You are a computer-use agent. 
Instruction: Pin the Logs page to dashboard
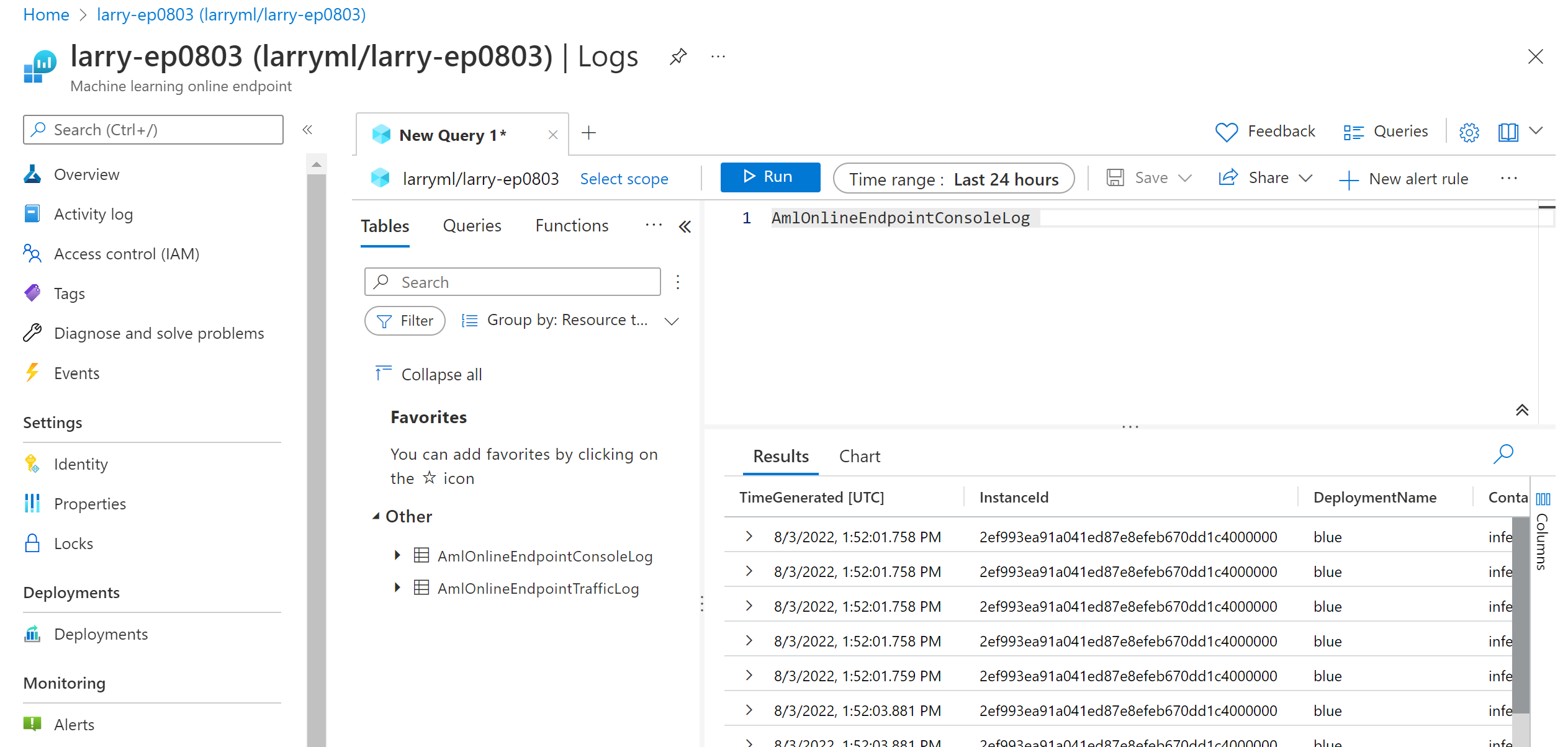click(x=678, y=56)
